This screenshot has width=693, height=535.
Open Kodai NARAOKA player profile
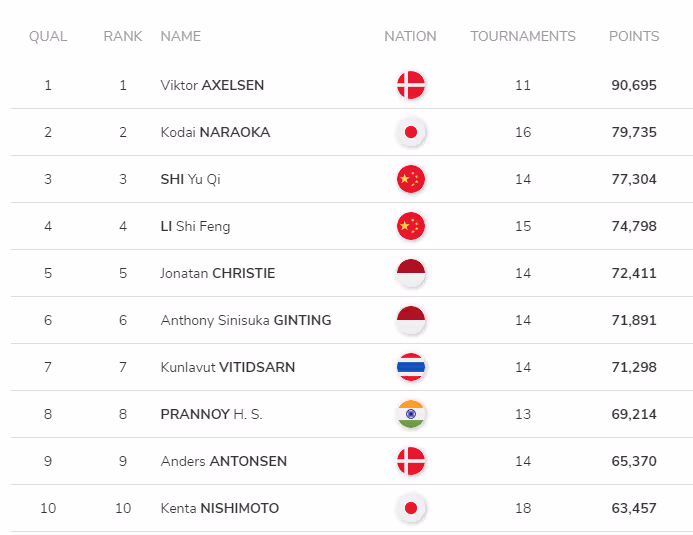tap(215, 132)
